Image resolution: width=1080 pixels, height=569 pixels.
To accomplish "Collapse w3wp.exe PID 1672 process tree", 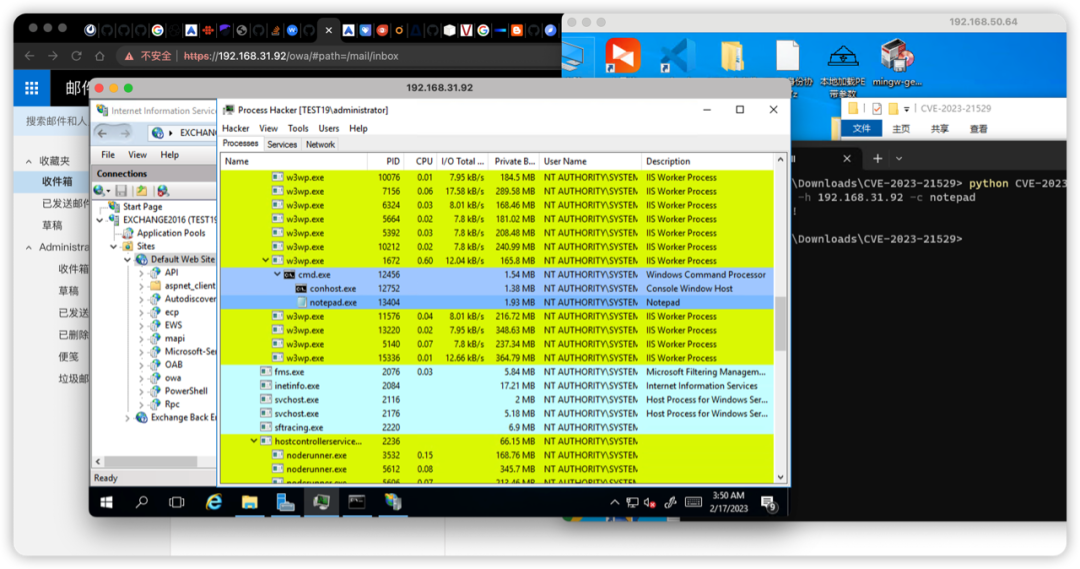I will click(x=265, y=260).
